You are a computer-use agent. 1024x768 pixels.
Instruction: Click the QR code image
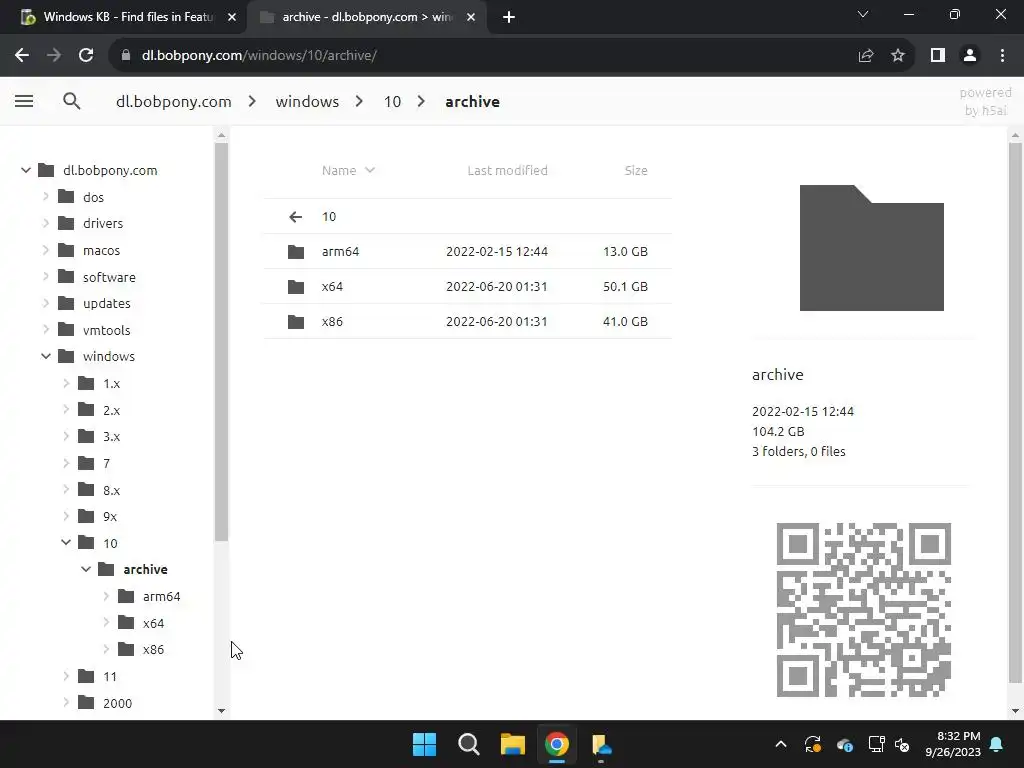tap(863, 610)
